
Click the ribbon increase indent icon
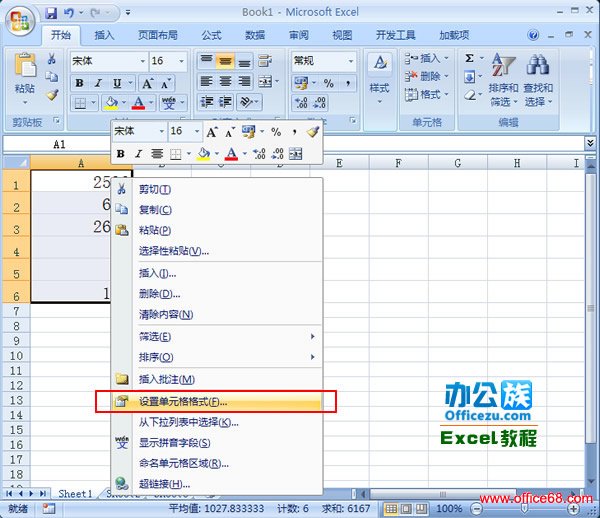(225, 102)
